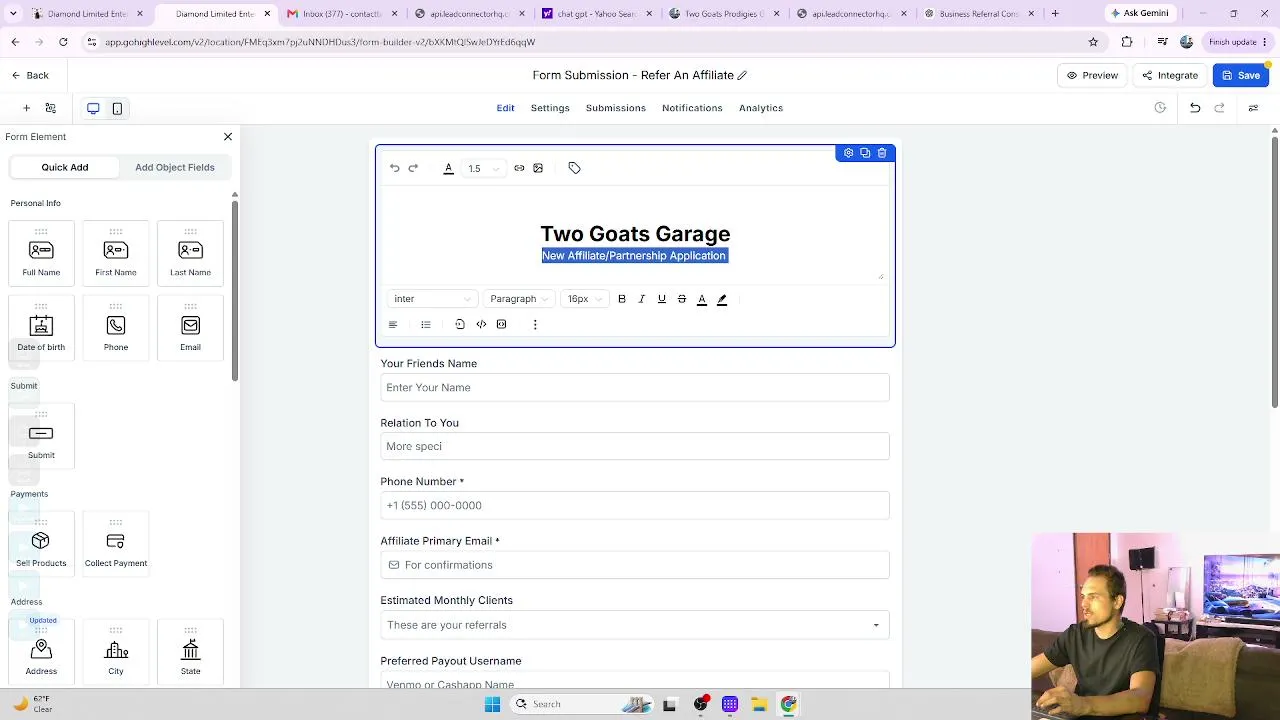
Task: Add the Last Name field element
Action: 190,254
